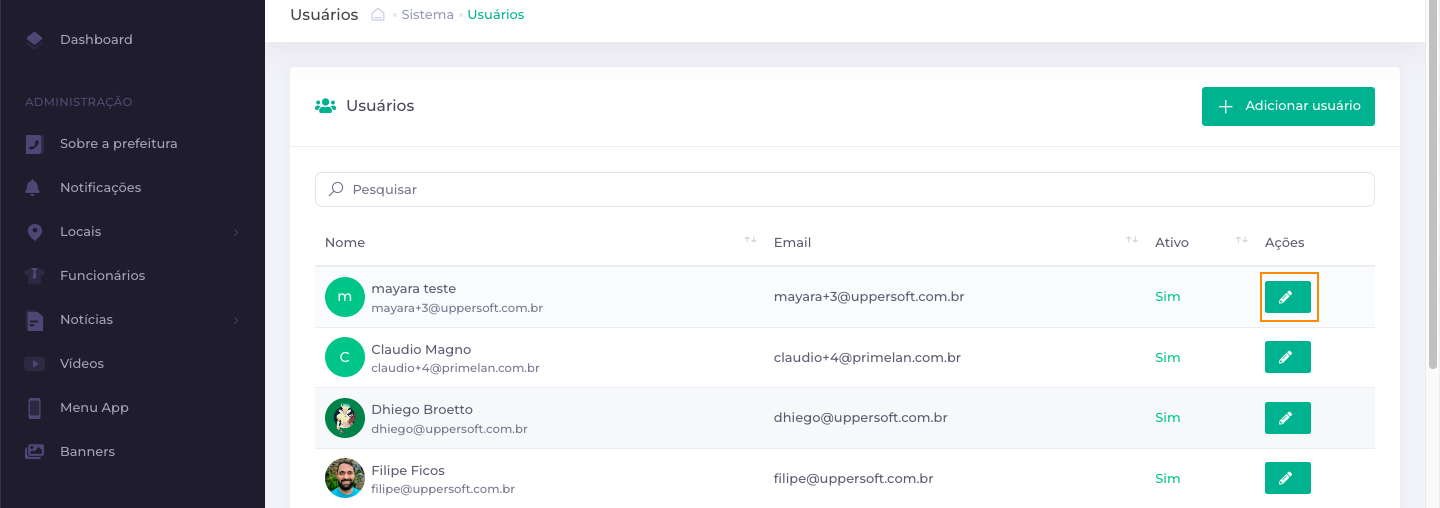Edit Dhiego Broetto with pencil button
This screenshot has height=508, width=1440.
1287,418
